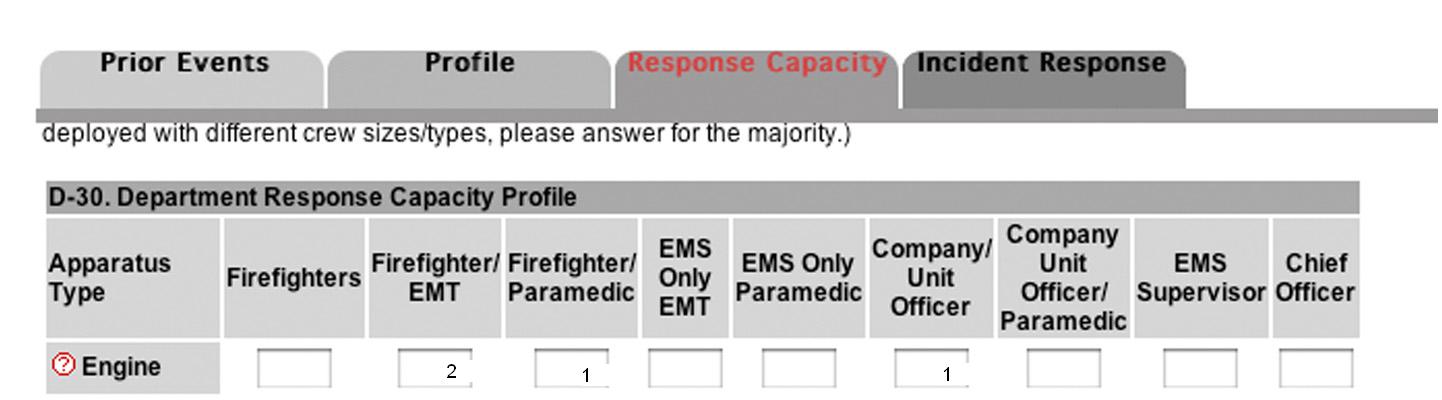The width and height of the screenshot is (1442, 400).
Task: Select the Engine EMS Only EMT field
Action: 685,369
